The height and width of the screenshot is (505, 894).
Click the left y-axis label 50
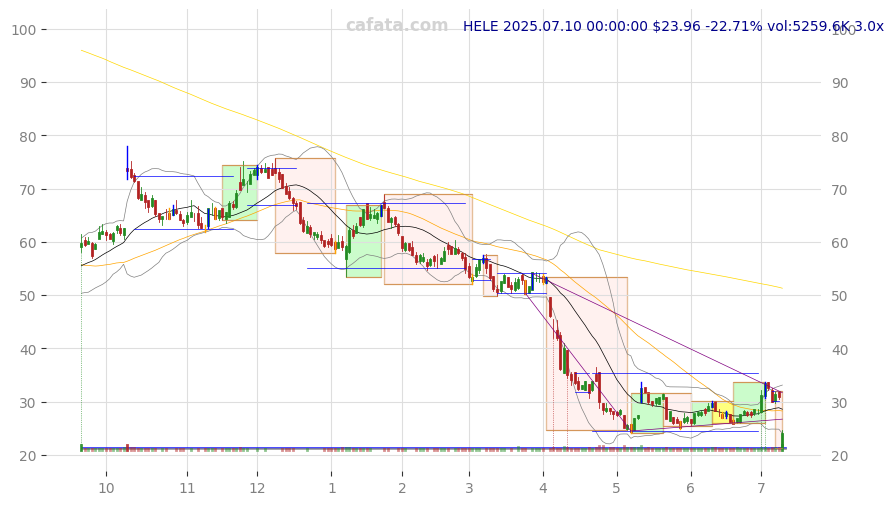(27, 296)
